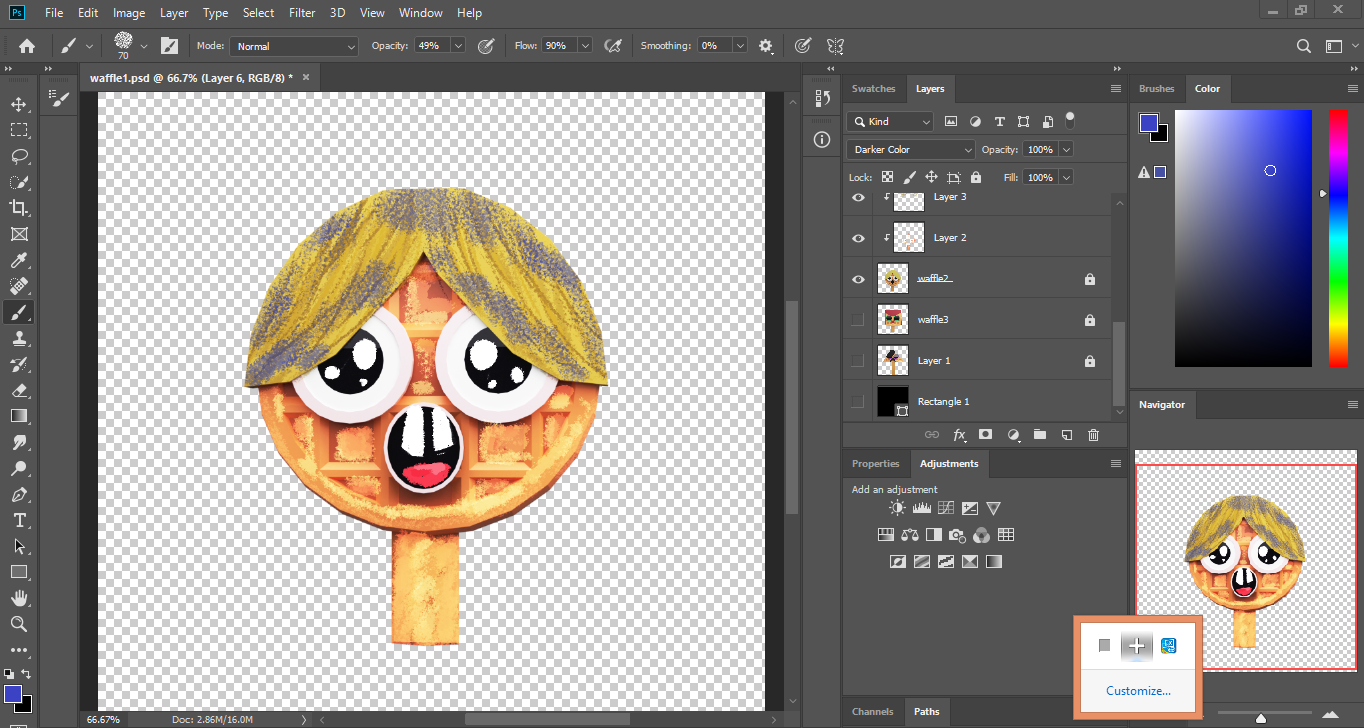Select the Move tool

[20, 102]
